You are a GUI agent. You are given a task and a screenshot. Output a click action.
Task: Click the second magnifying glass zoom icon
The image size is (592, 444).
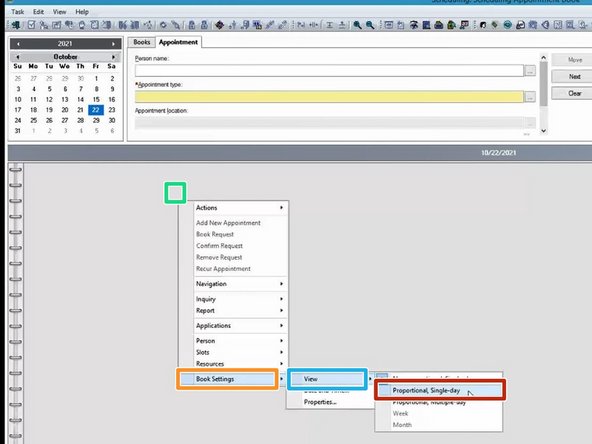(370, 25)
